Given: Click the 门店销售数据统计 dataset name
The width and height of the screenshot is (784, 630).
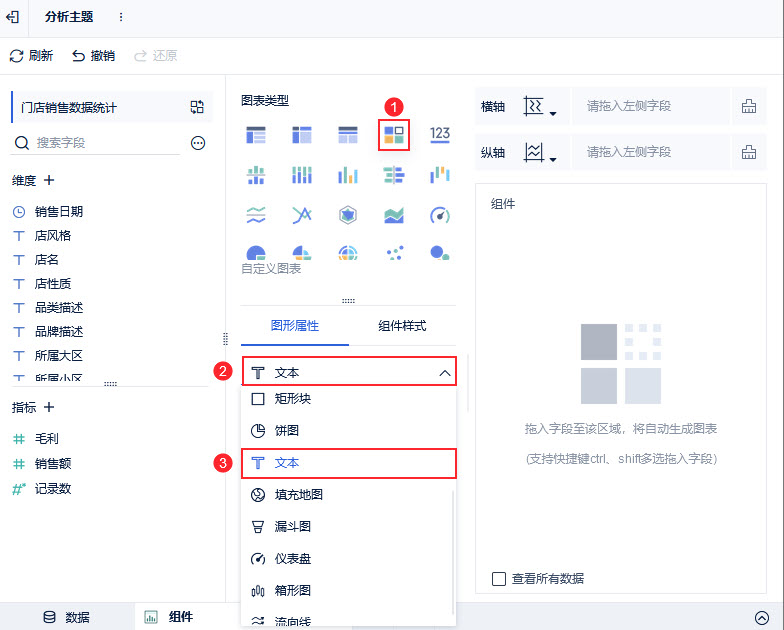Looking at the screenshot, I should tap(68, 108).
